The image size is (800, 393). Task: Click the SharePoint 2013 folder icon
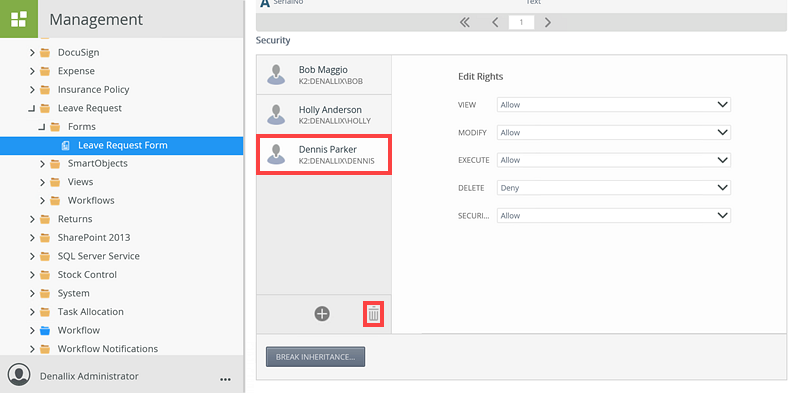(x=45, y=238)
